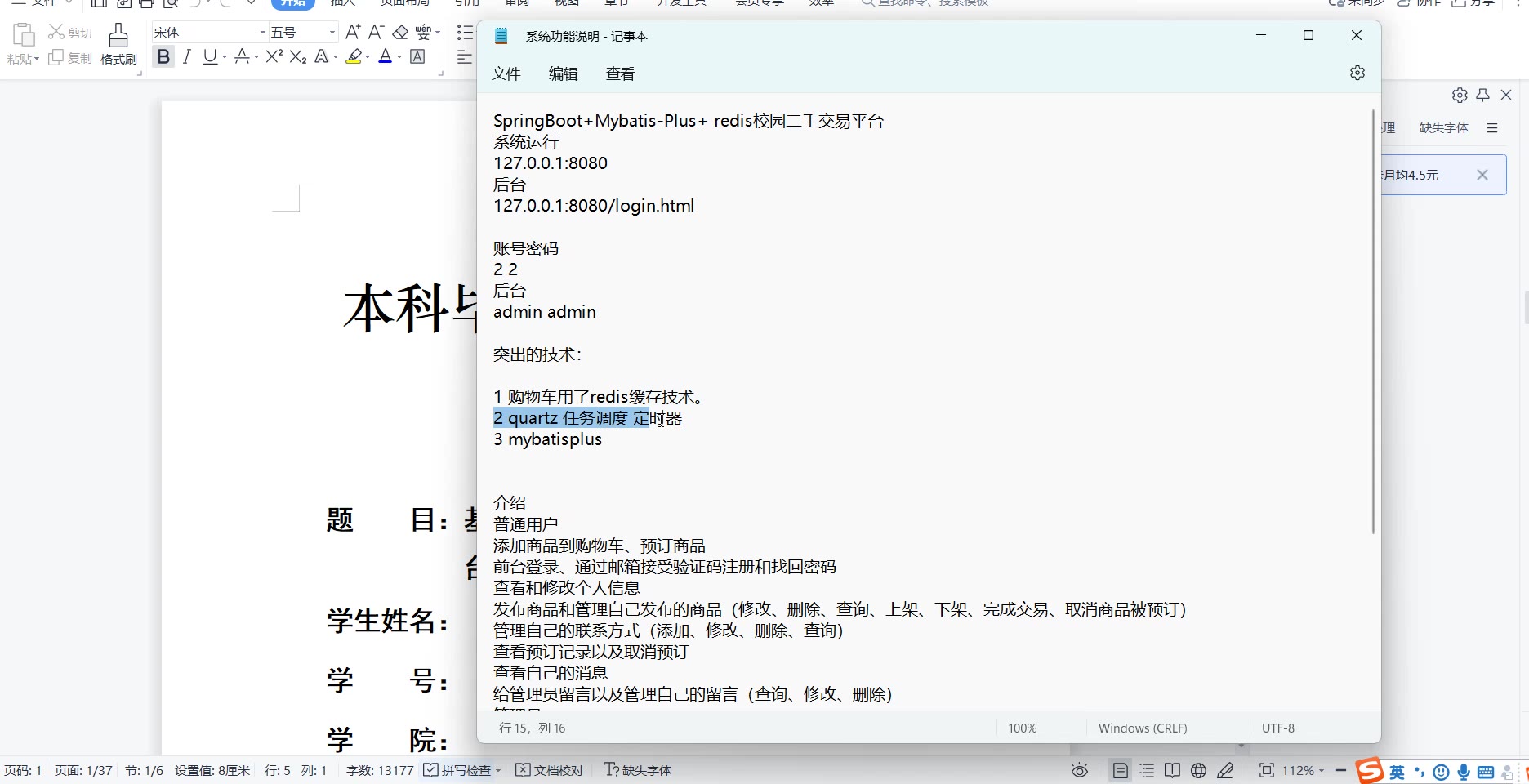
Task: Click the text effects A icon
Action: pos(321,57)
